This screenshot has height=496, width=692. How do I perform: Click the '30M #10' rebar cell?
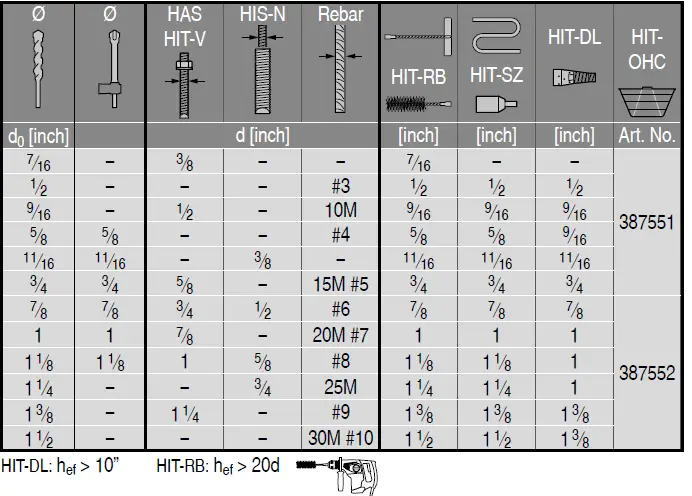[340, 438]
